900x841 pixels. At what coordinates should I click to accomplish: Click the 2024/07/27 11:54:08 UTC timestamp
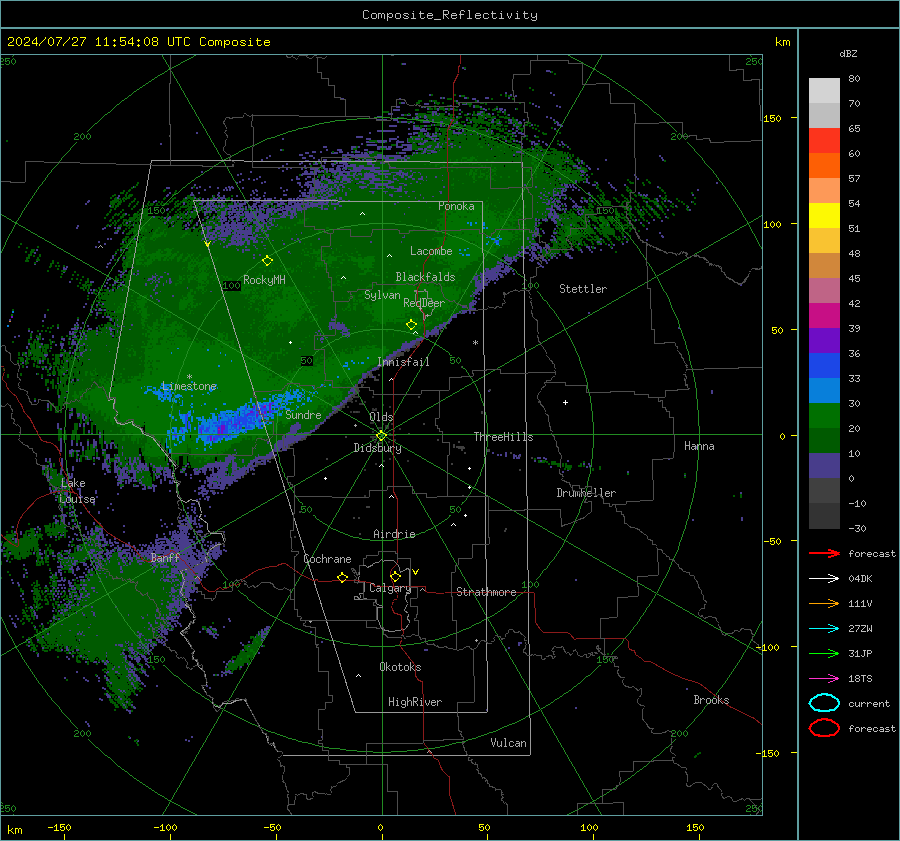click(99, 42)
